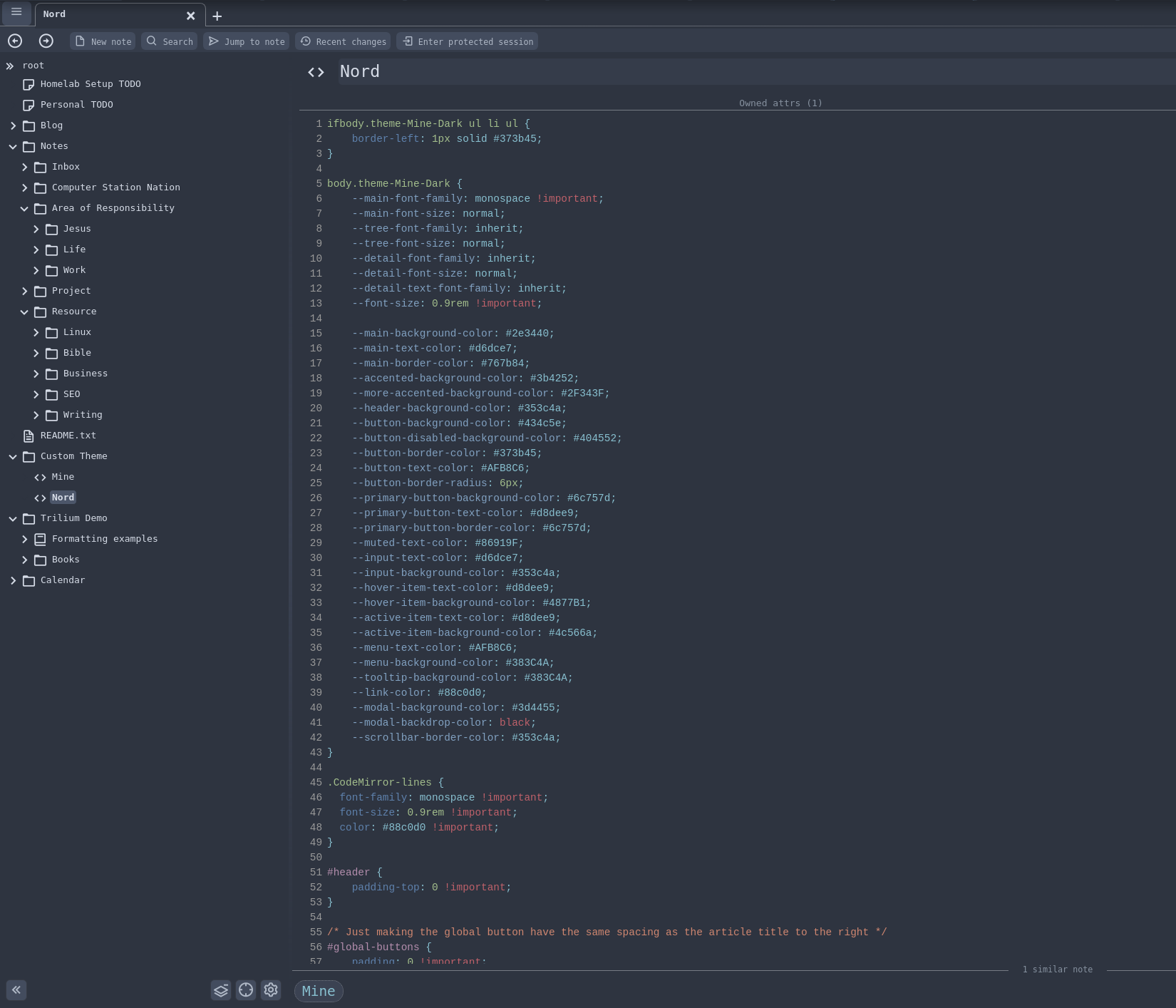Expand the Linux folder

coord(36,332)
